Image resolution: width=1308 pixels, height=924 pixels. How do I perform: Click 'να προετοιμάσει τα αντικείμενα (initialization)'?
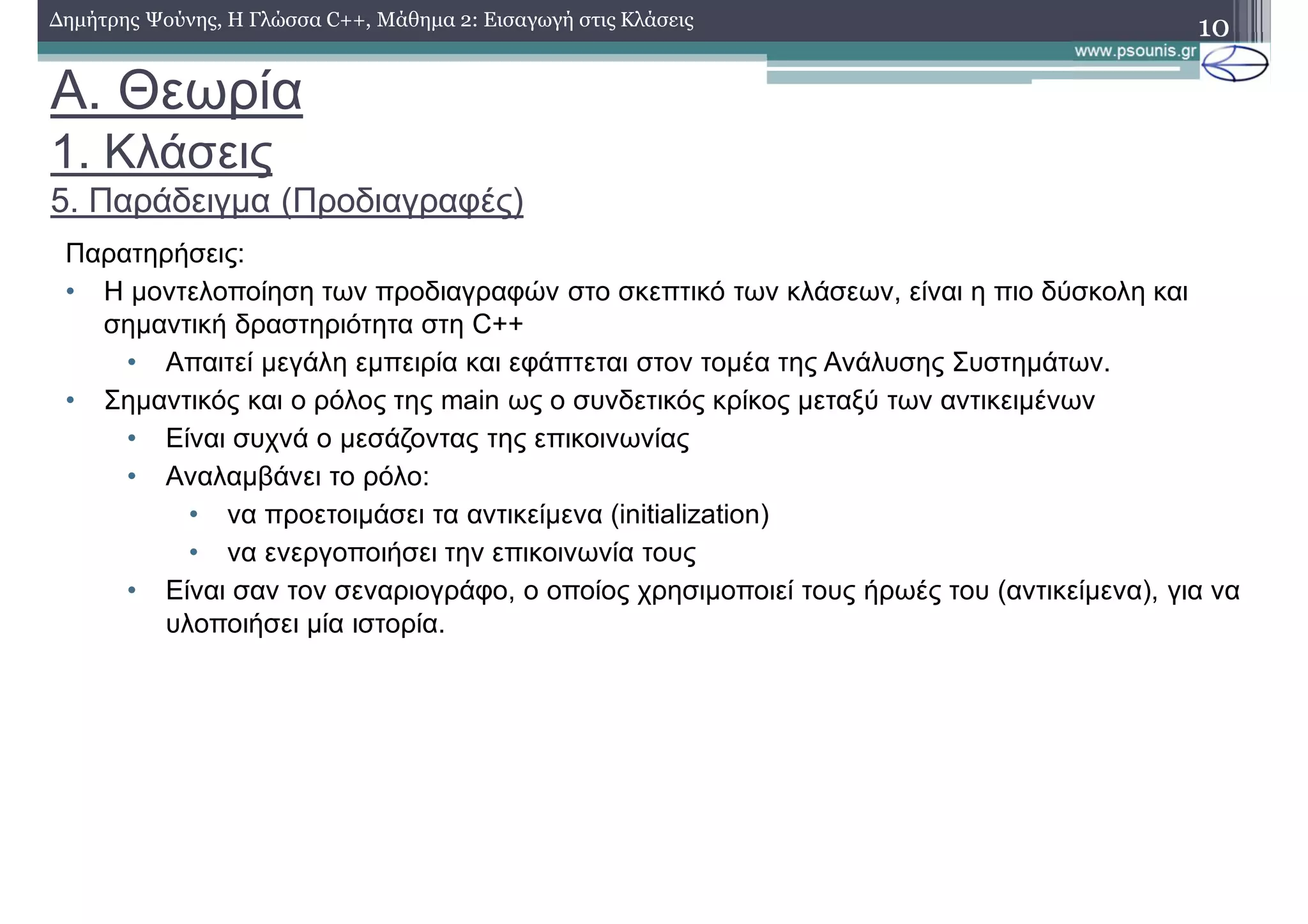pos(498,515)
